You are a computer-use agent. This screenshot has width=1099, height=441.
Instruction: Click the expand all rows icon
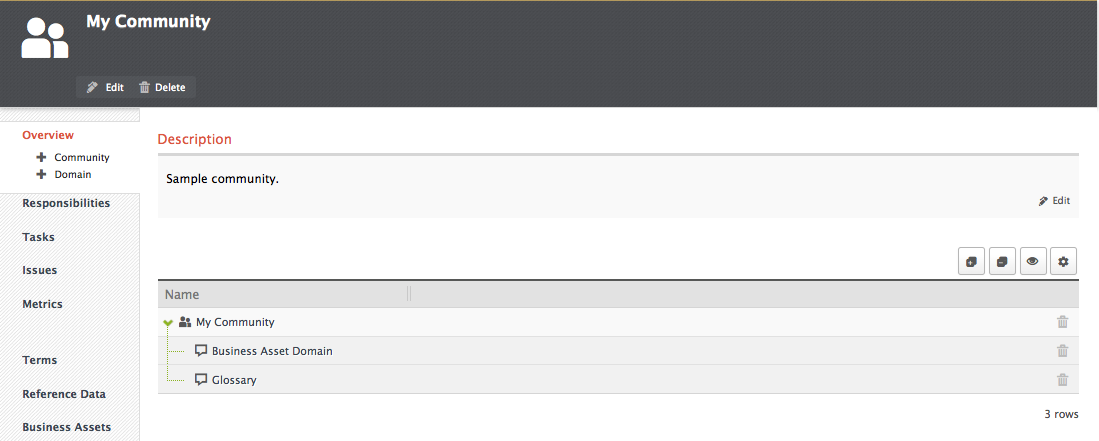[x=971, y=262]
